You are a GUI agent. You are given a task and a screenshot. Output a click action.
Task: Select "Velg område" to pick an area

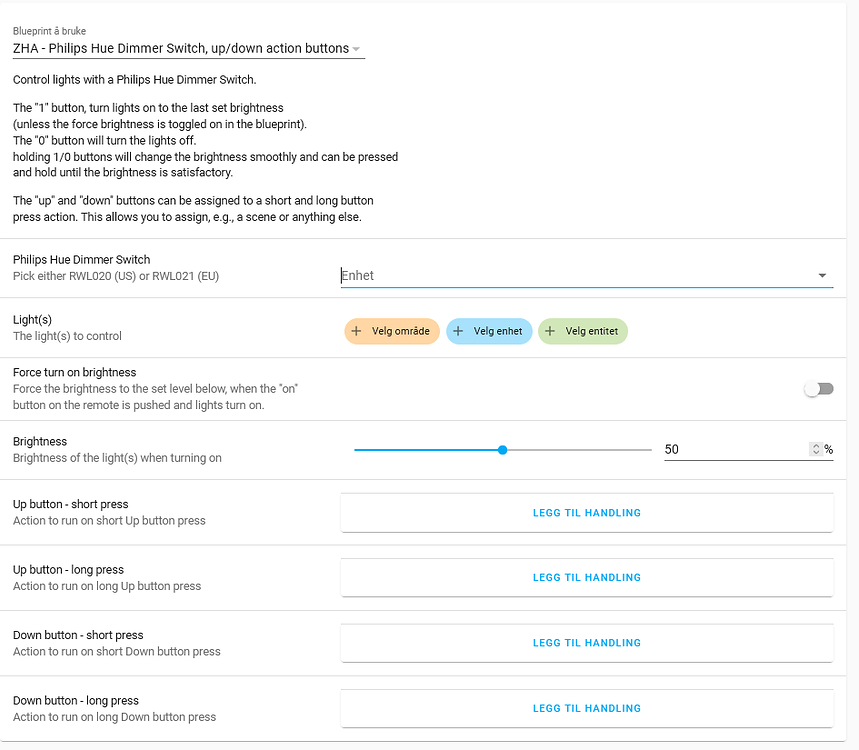click(391, 331)
